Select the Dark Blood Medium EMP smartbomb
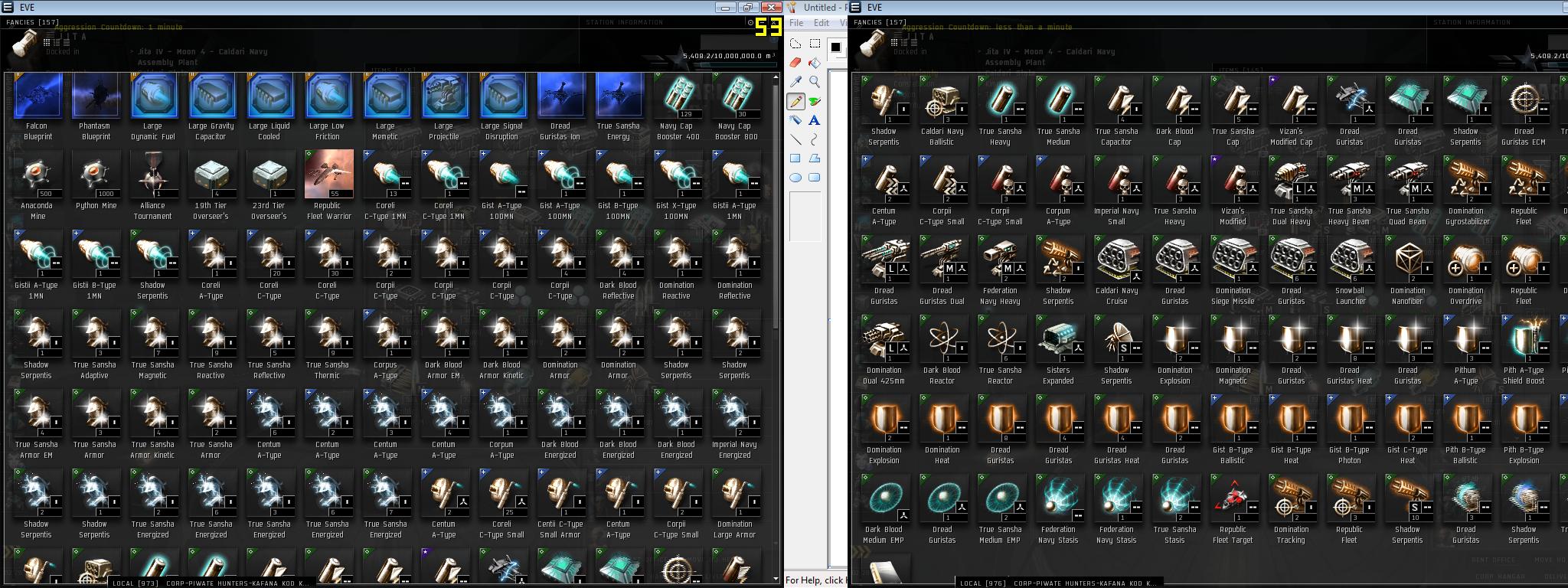Screen dimensions: 1568x588 [884, 510]
